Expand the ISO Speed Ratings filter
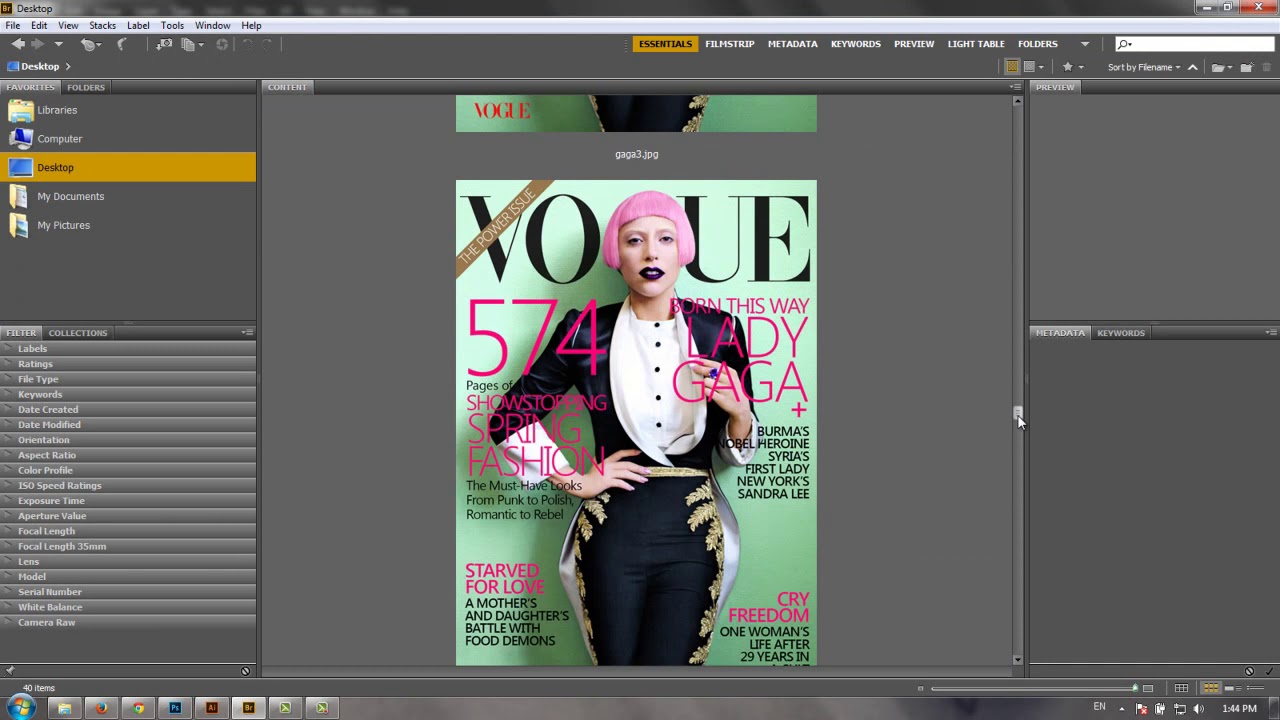Image resolution: width=1280 pixels, height=720 pixels. [x=128, y=485]
